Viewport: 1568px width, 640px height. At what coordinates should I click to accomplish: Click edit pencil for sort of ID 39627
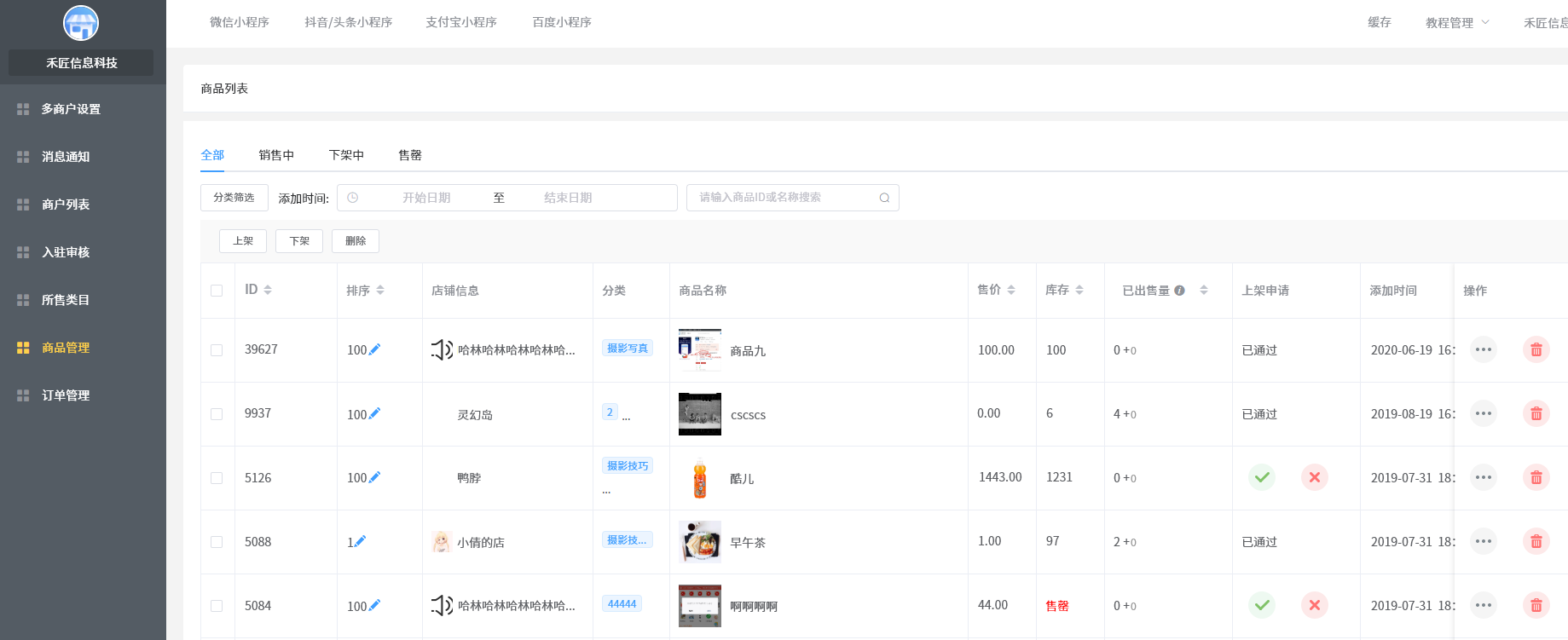374,349
